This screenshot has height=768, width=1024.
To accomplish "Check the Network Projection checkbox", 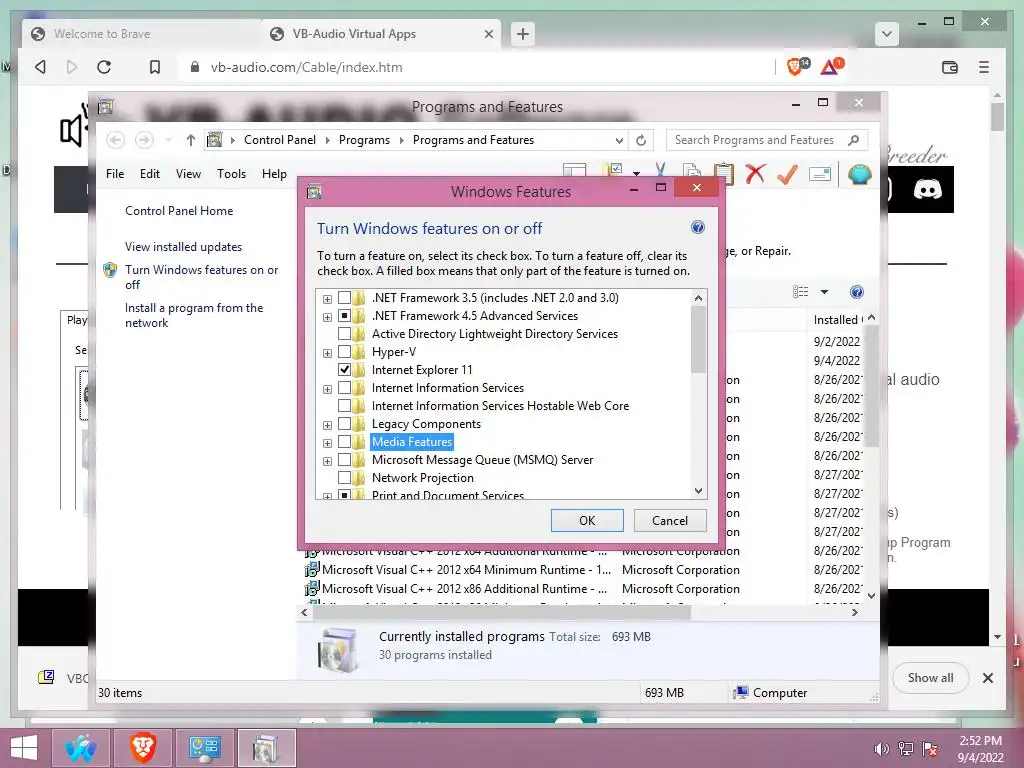I will coord(344,478).
